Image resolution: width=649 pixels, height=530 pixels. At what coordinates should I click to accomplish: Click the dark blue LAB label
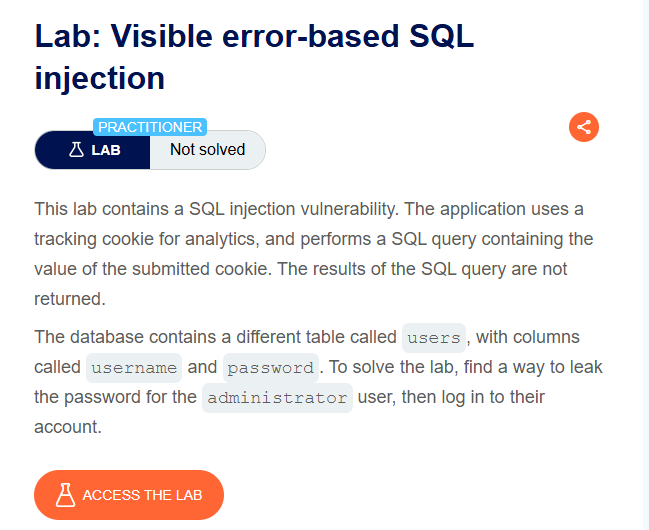[92, 150]
